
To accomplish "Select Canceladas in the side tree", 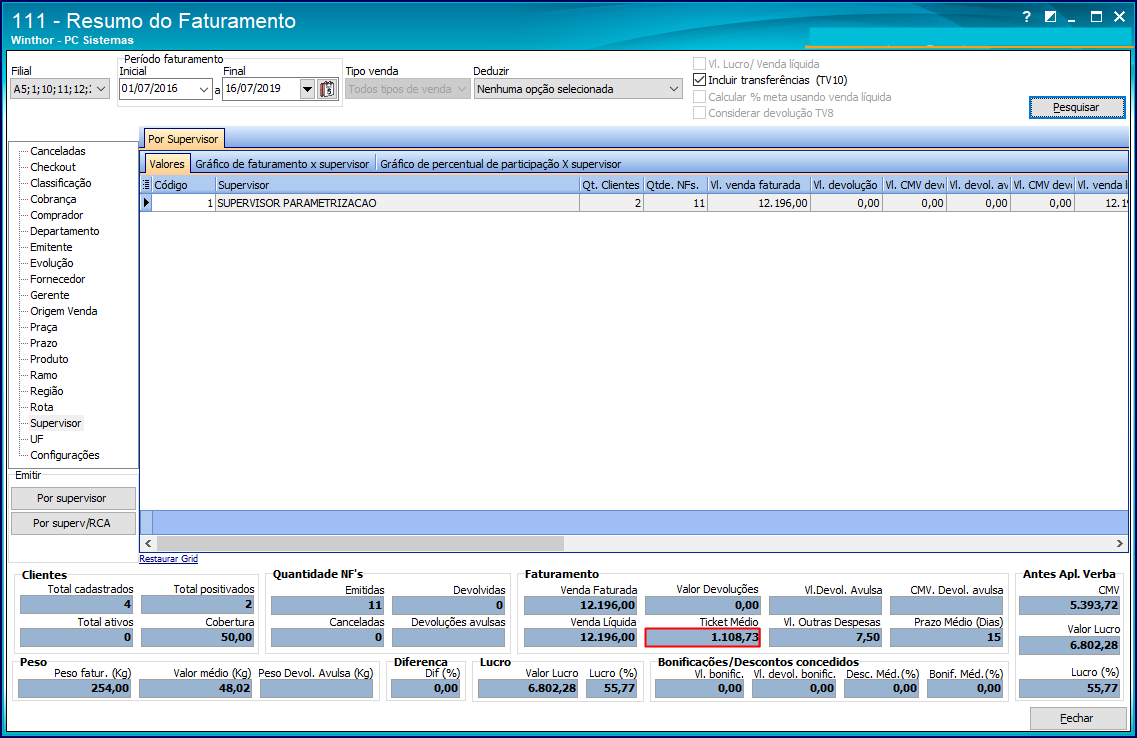I will click(x=58, y=151).
